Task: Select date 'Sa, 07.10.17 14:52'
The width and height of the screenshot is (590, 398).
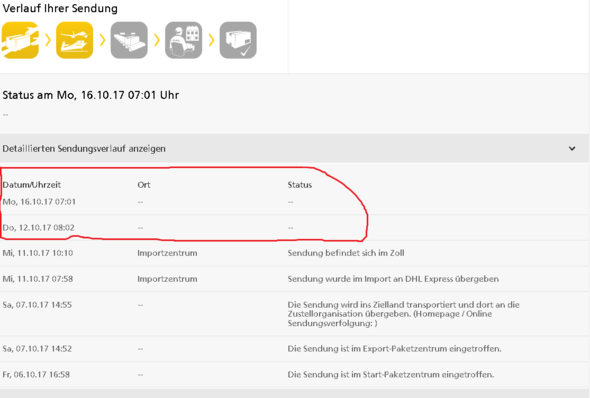Action: point(37,349)
